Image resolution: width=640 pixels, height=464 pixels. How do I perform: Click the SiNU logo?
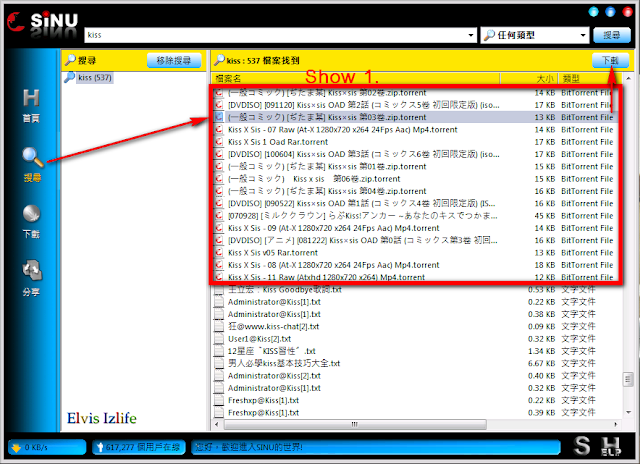pos(42,22)
